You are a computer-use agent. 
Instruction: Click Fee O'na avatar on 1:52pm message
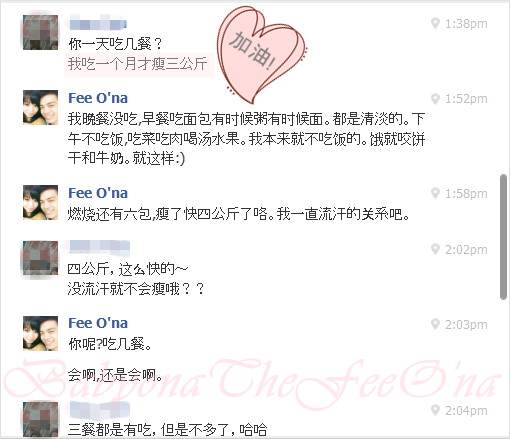(x=40, y=107)
